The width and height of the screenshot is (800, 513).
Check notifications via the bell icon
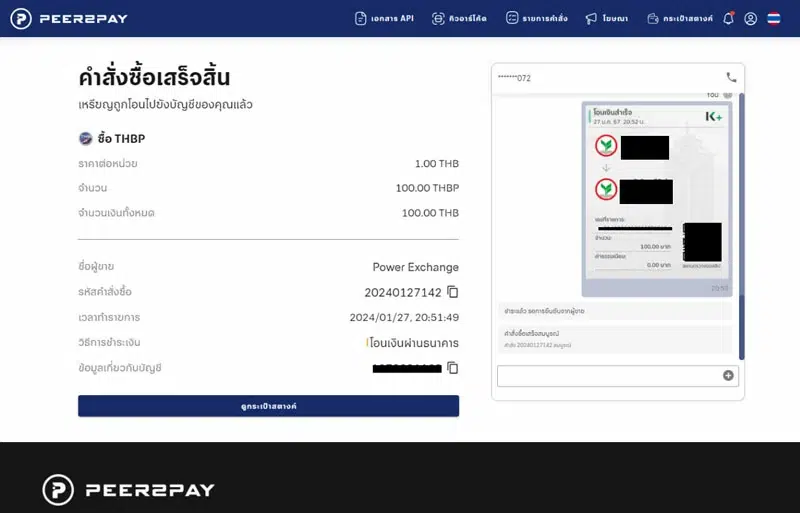pos(728,18)
